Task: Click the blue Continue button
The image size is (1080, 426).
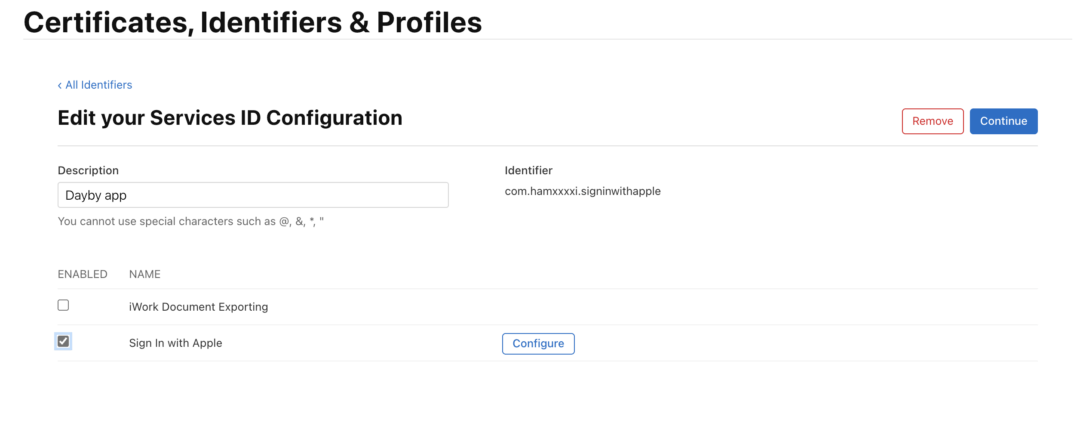Action: (1004, 121)
